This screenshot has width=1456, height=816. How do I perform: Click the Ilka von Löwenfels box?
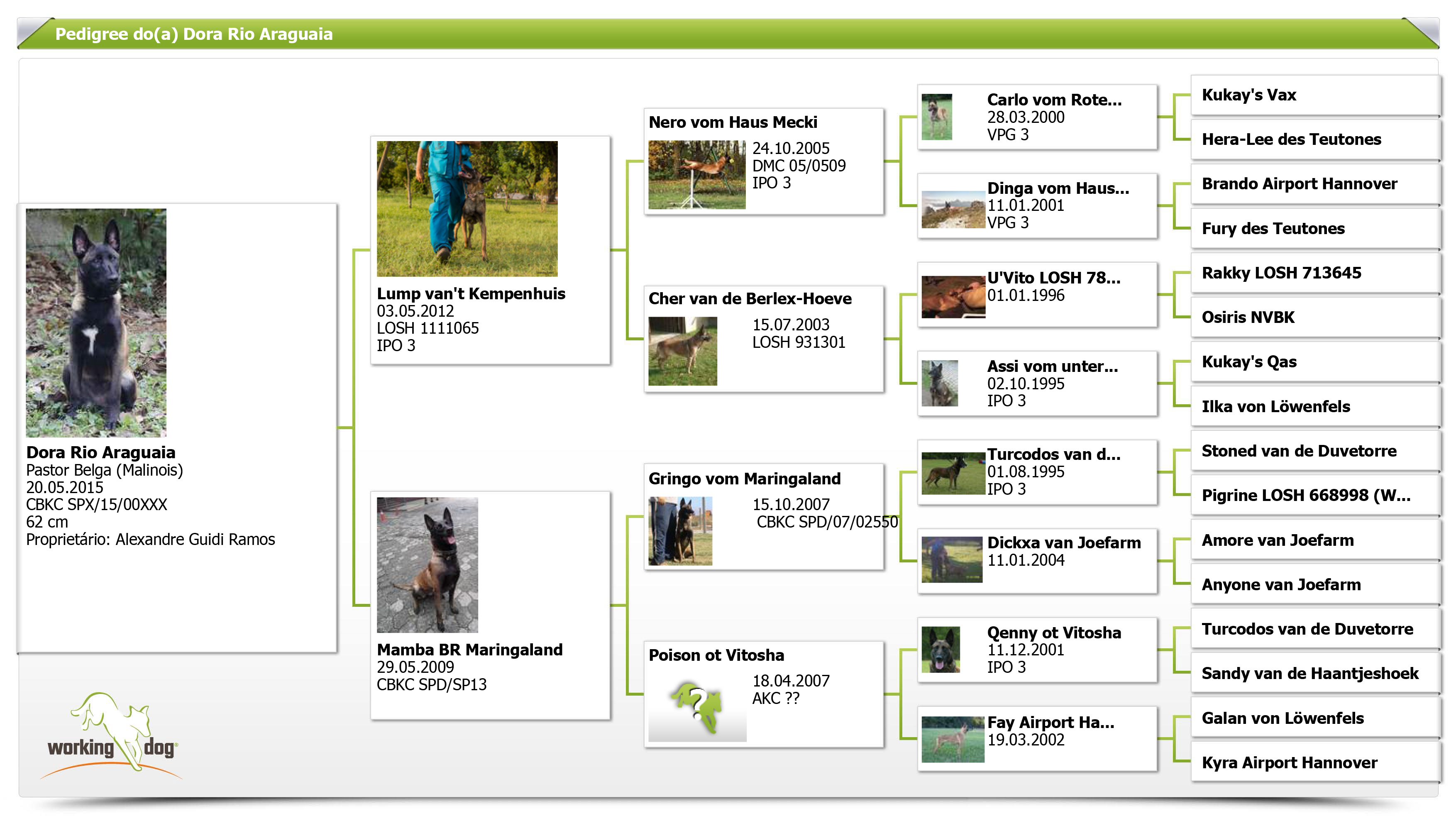click(1315, 406)
